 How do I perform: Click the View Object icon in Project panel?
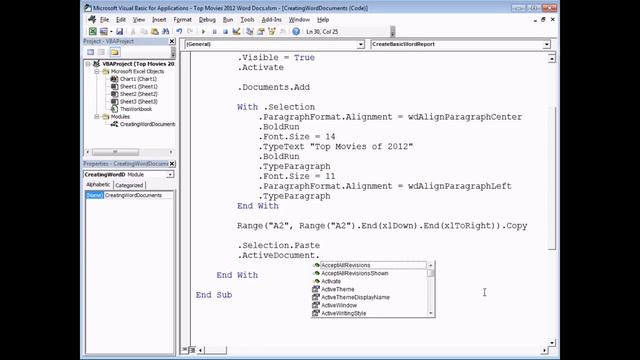point(101,52)
